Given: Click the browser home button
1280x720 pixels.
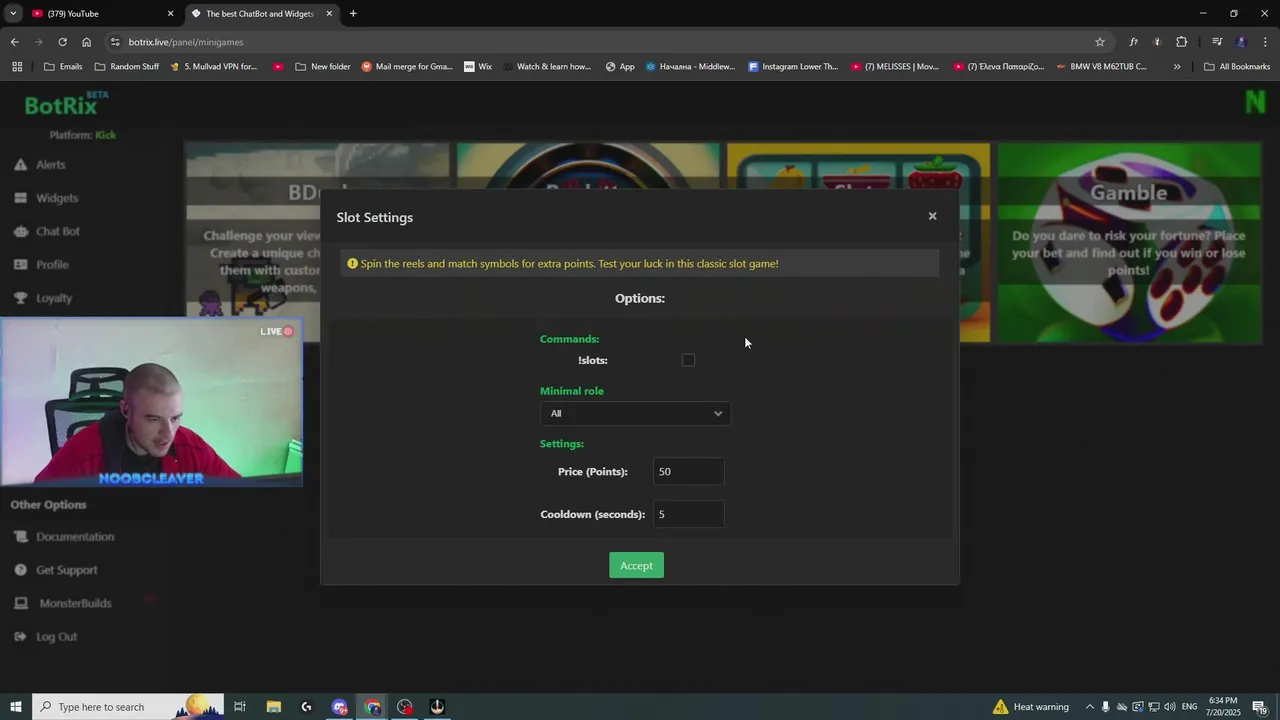Looking at the screenshot, I should tap(87, 42).
